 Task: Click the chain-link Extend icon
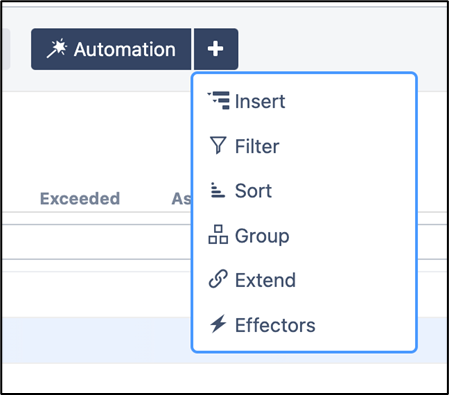click(218, 279)
